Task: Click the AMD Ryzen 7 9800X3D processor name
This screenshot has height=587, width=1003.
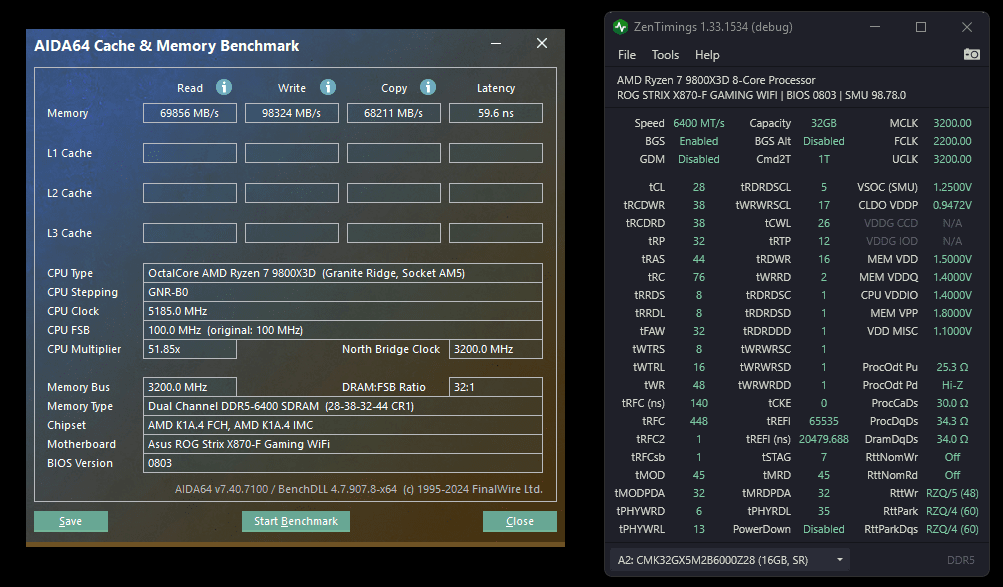Action: pyautogui.click(x=716, y=81)
